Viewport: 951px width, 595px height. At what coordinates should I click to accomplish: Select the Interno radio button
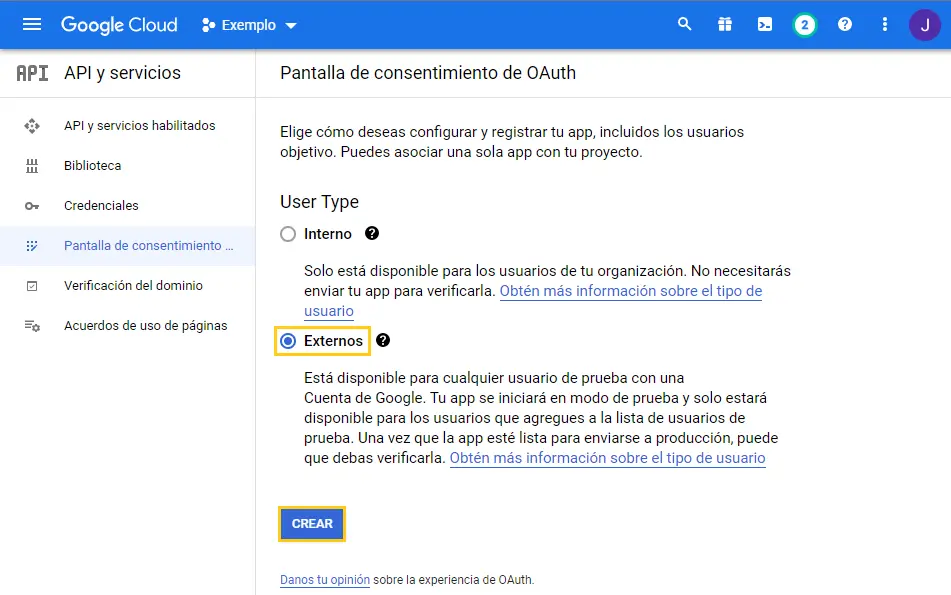point(288,234)
